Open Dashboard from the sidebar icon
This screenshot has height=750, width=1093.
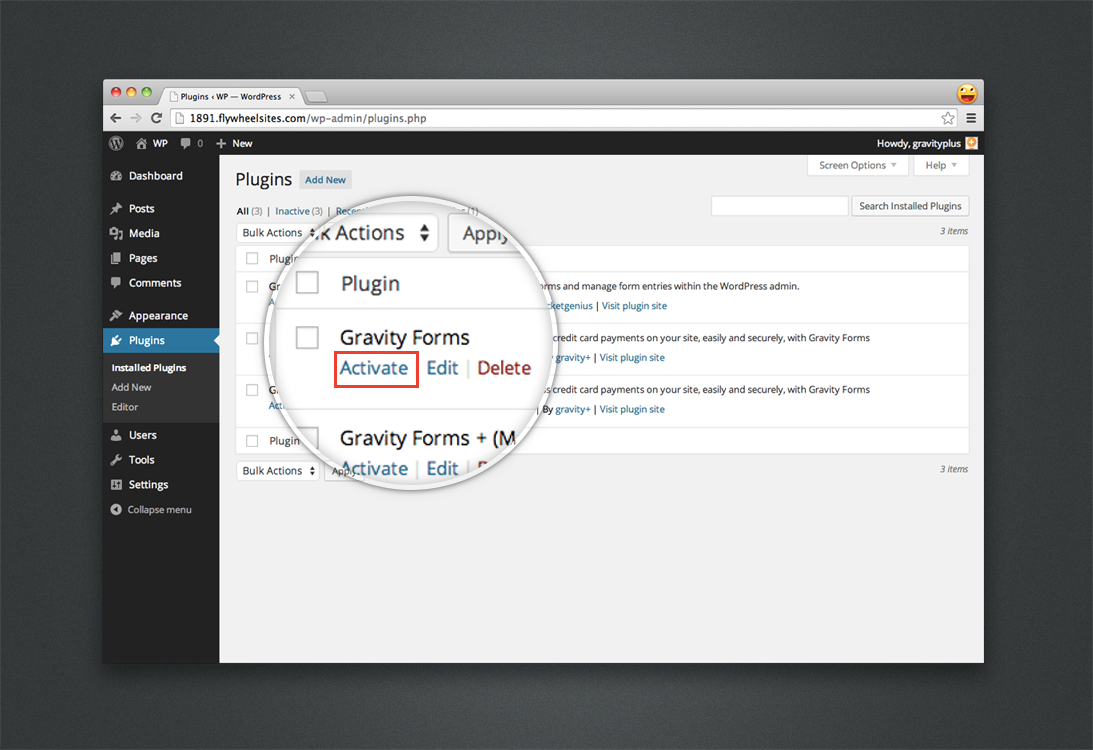(116, 176)
